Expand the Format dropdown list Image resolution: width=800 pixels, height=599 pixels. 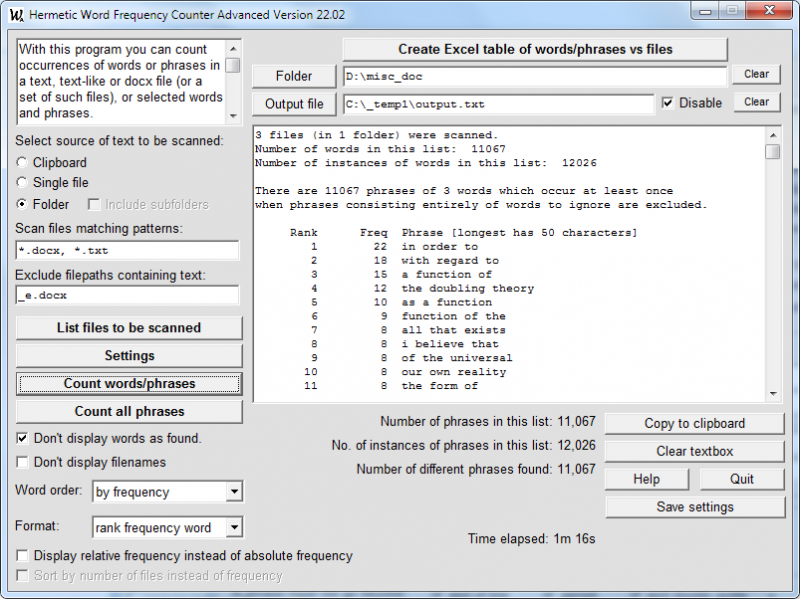pos(234,527)
